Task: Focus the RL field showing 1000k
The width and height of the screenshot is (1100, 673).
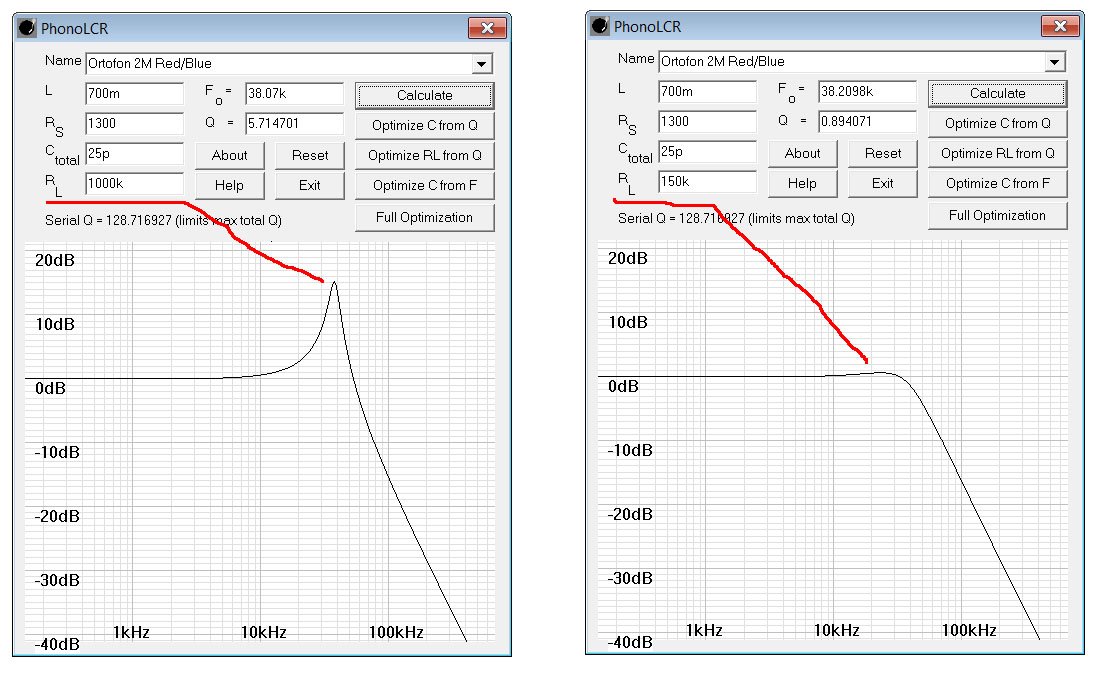Action: (134, 185)
